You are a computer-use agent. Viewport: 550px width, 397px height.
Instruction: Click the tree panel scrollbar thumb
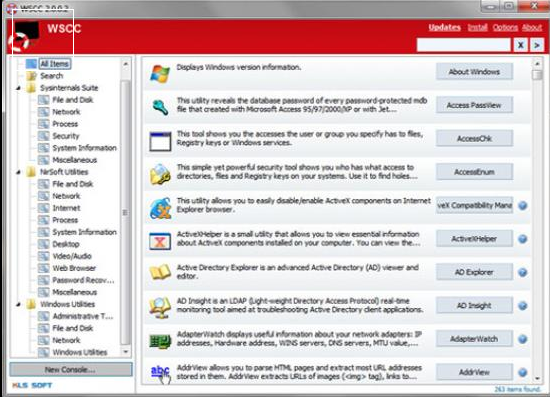pyautogui.click(x=126, y=212)
